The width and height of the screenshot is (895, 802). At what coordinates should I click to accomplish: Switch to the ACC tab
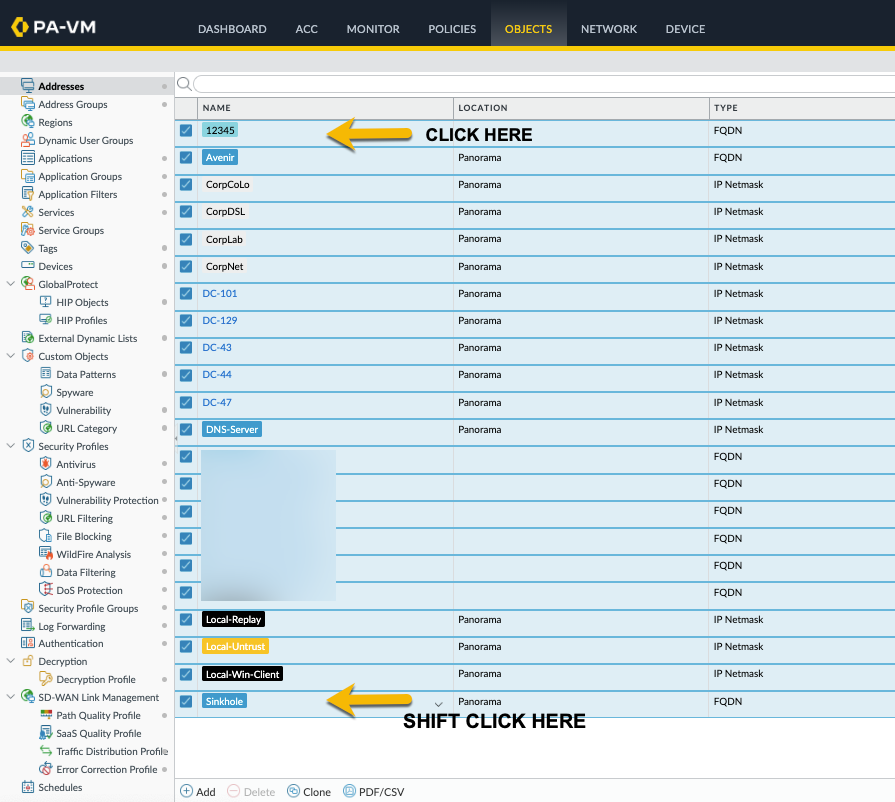coord(307,29)
